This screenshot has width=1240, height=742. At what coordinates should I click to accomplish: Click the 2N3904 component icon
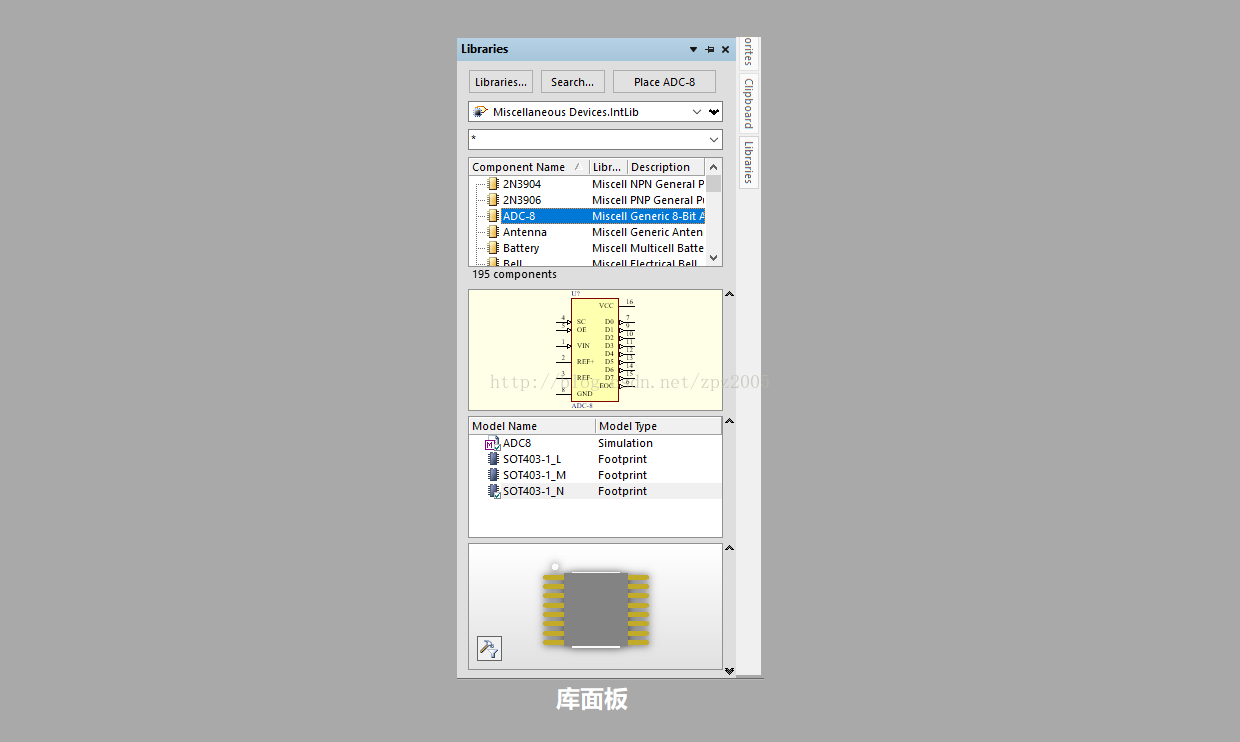493,184
